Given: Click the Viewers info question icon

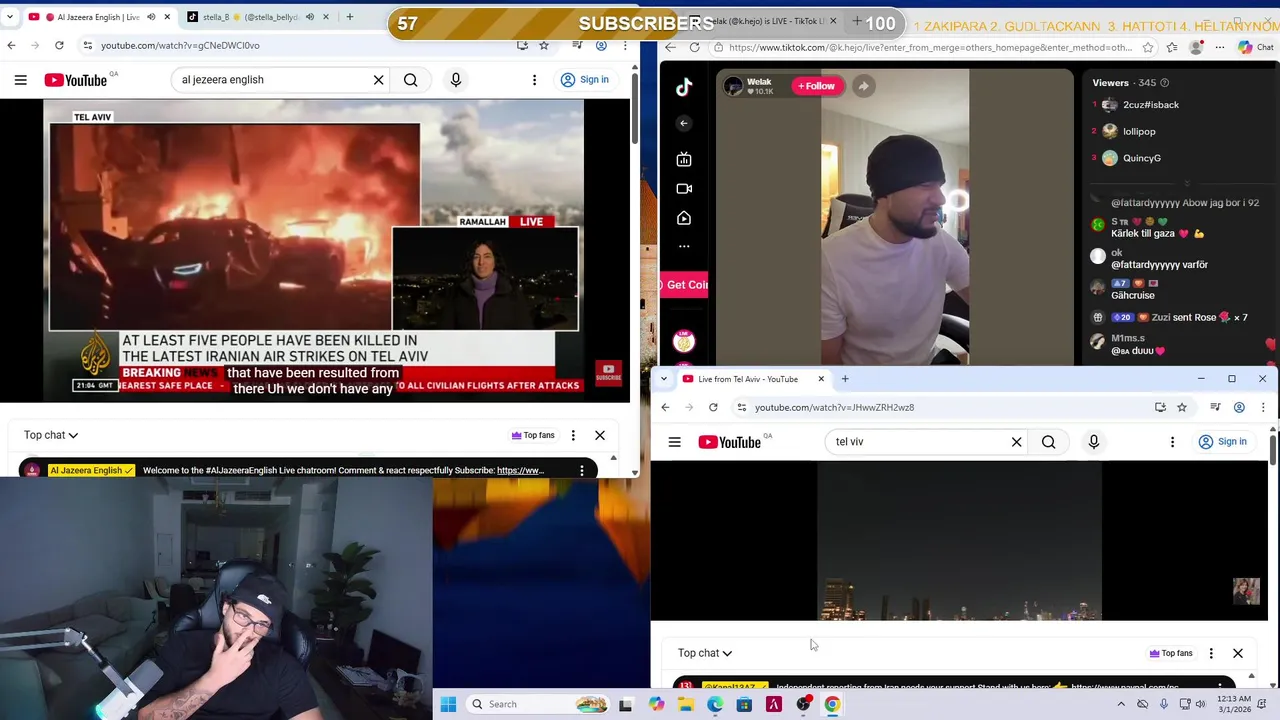Looking at the screenshot, I should click(x=1164, y=83).
